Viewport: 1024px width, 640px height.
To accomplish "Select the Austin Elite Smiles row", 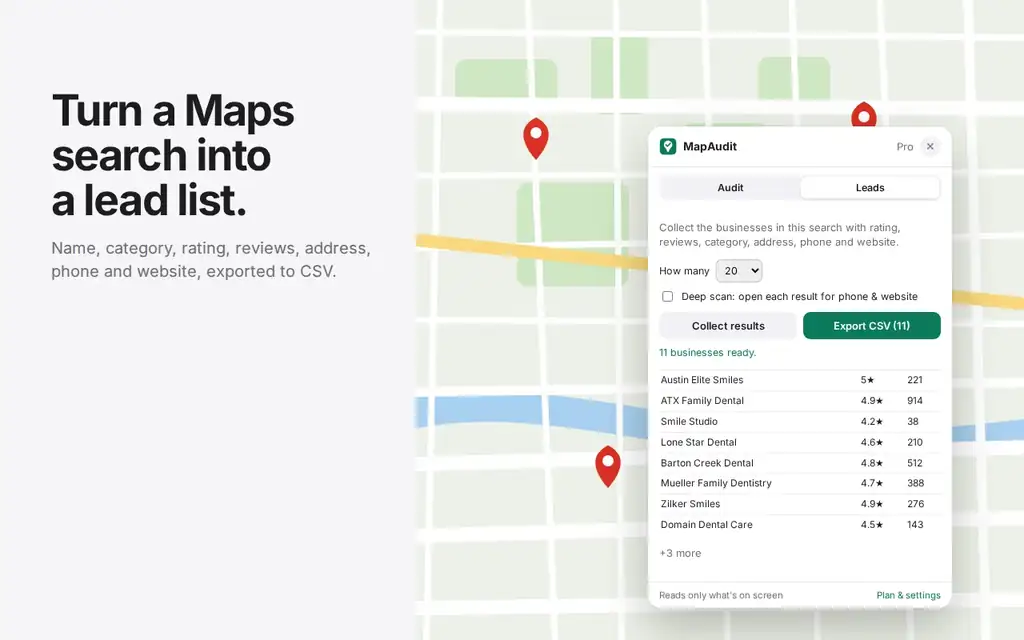I will pos(799,380).
